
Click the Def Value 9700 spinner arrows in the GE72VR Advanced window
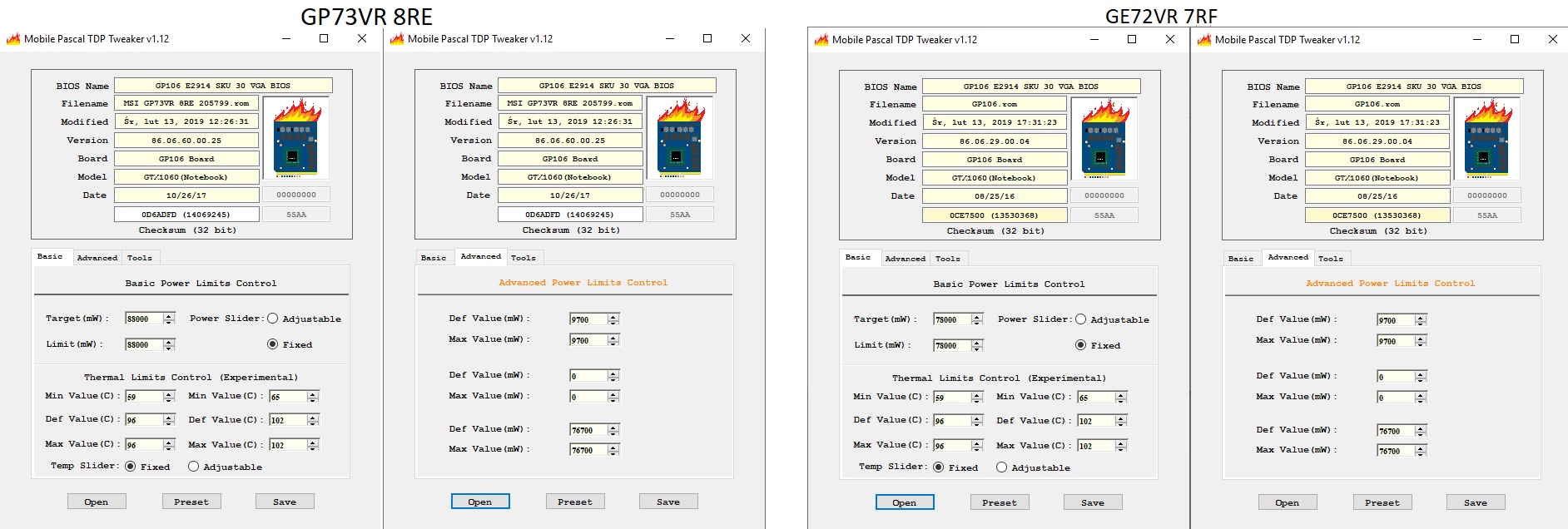[x=1421, y=320]
